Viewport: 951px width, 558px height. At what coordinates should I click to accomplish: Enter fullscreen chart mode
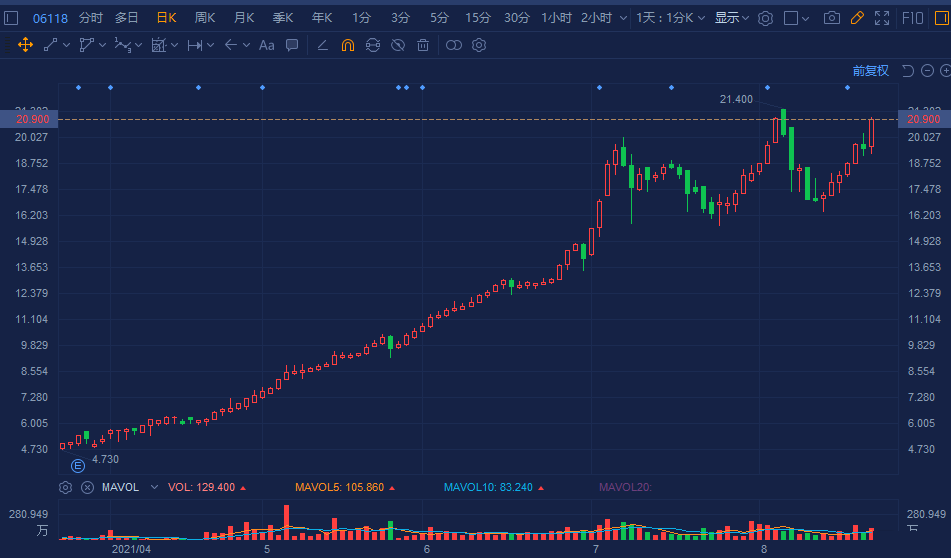pos(882,18)
